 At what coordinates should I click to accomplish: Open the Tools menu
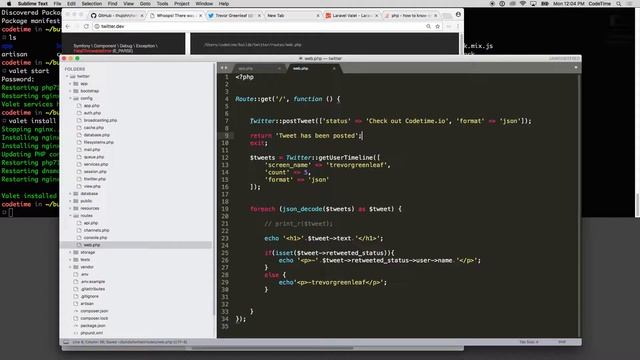[162, 4]
